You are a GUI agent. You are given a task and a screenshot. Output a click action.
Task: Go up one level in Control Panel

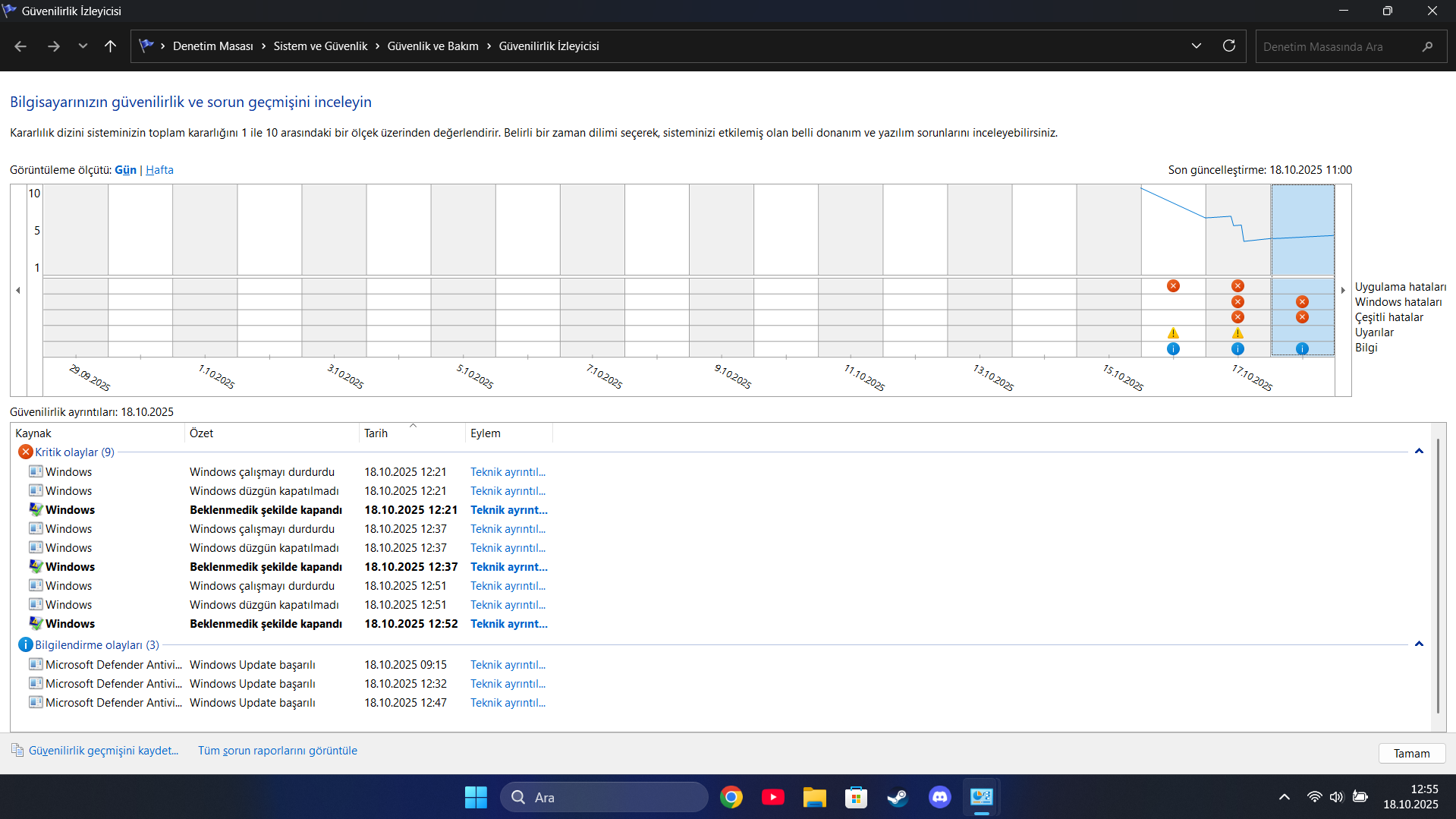(x=110, y=46)
